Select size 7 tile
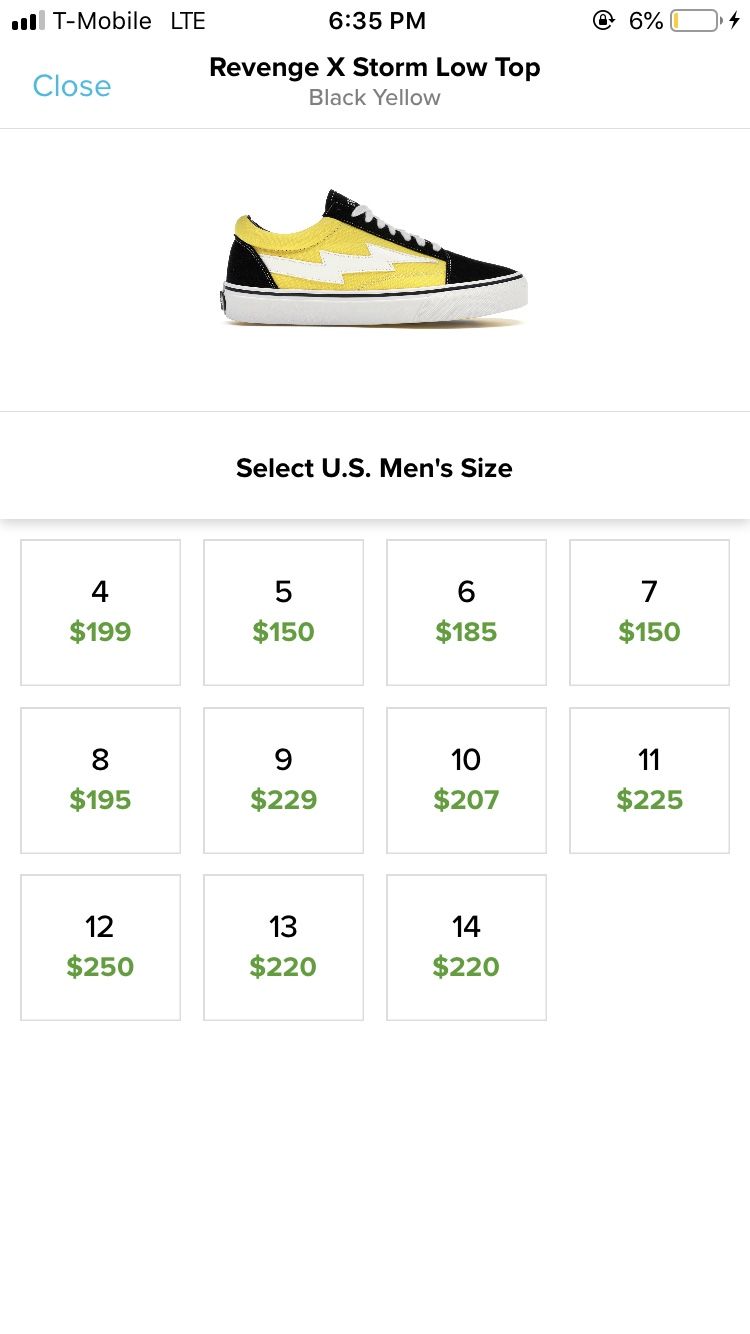 coord(649,612)
